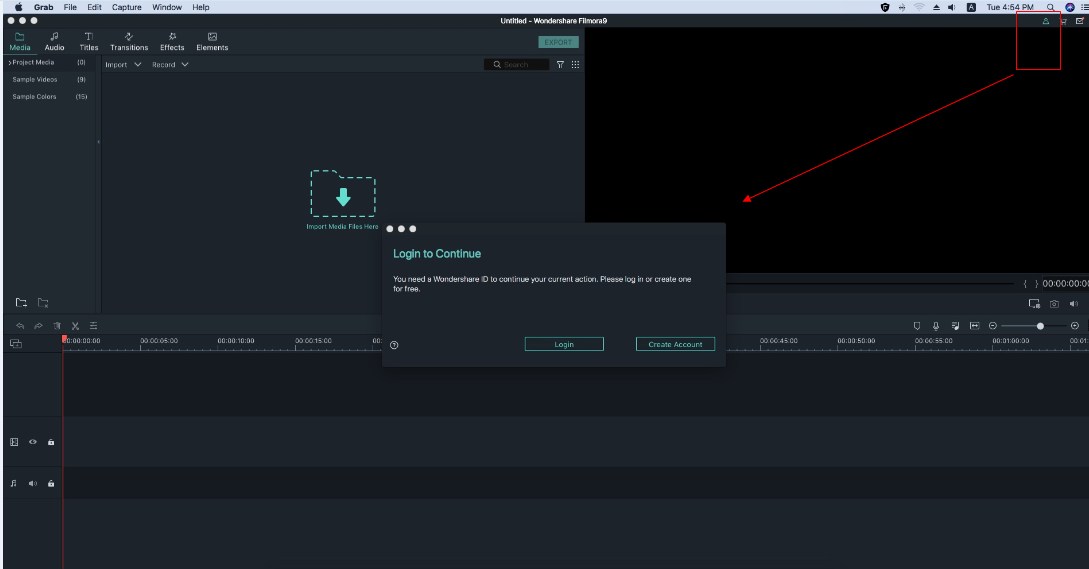Screen dimensions: 1089x569
Task: Toggle lock on the audio track
Action: coord(51,484)
